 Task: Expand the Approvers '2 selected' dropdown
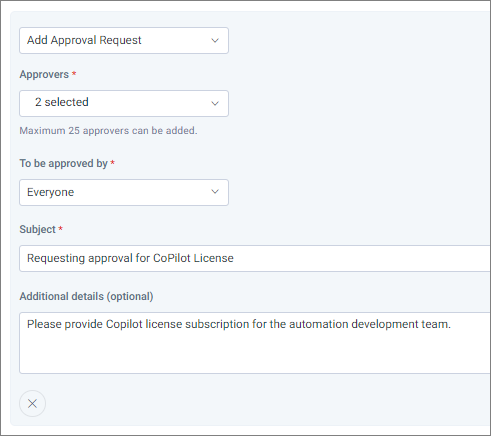124,103
